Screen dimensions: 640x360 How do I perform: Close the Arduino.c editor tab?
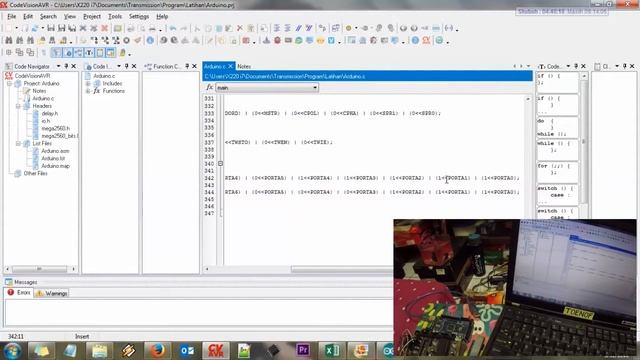click(230, 66)
